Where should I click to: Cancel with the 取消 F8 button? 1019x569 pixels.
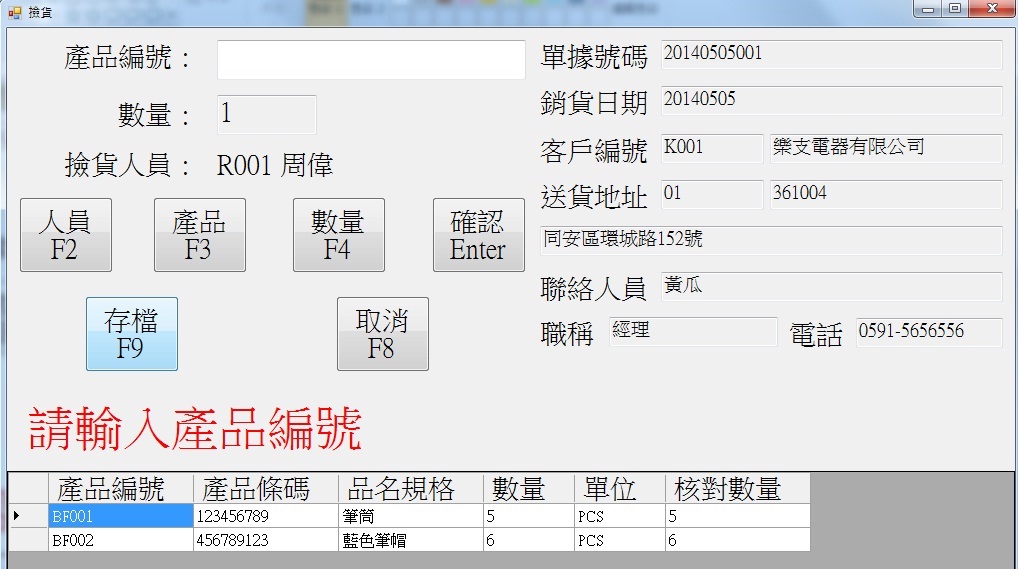382,334
